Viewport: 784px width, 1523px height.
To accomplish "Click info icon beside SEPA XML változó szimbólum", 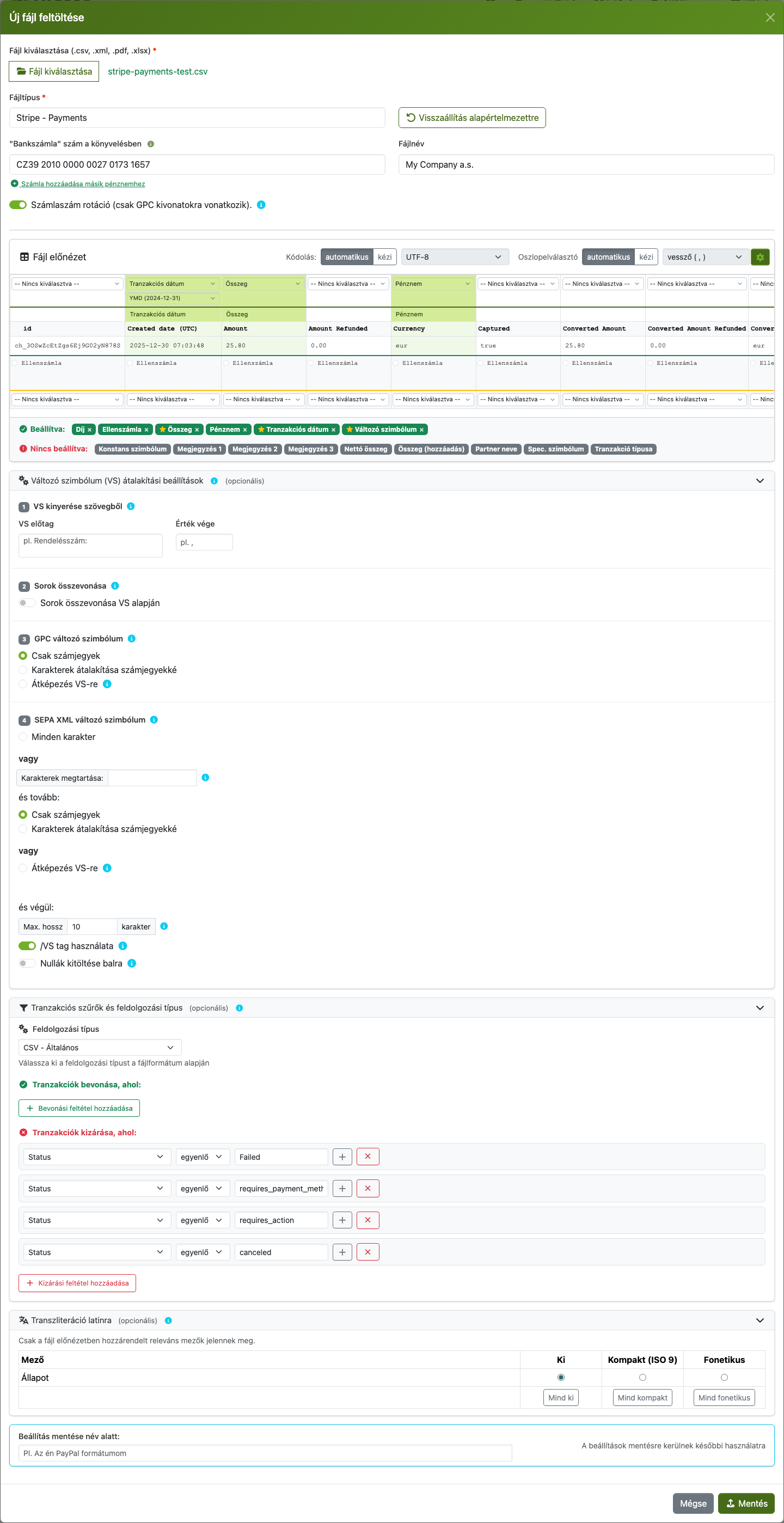I will click(x=154, y=719).
